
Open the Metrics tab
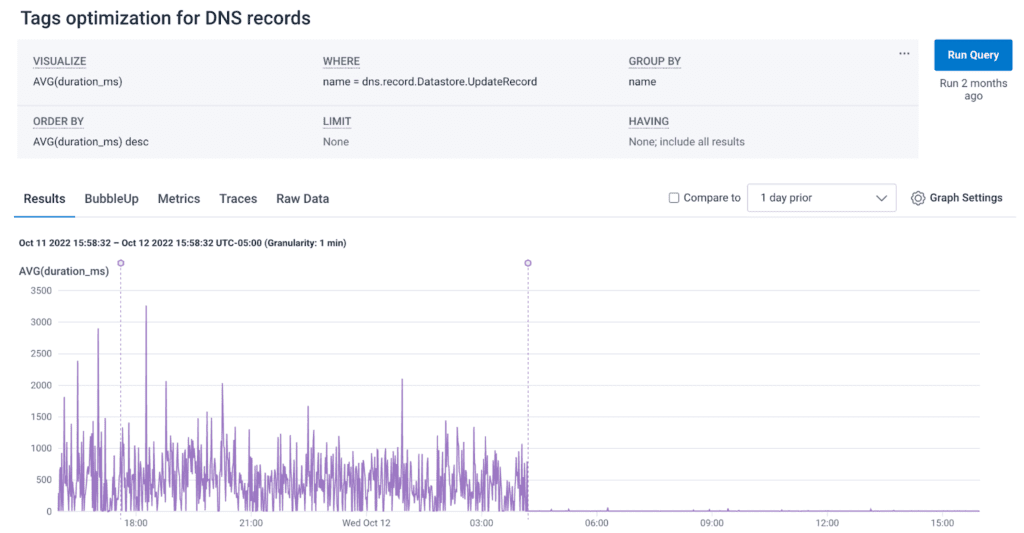[179, 199]
